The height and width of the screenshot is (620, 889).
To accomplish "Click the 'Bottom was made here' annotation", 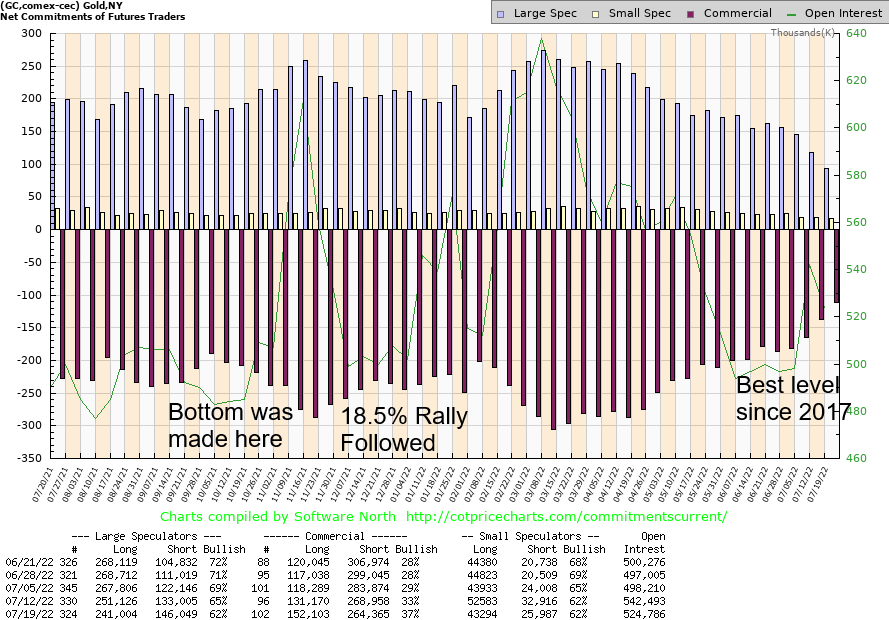I will pyautogui.click(x=226, y=426).
